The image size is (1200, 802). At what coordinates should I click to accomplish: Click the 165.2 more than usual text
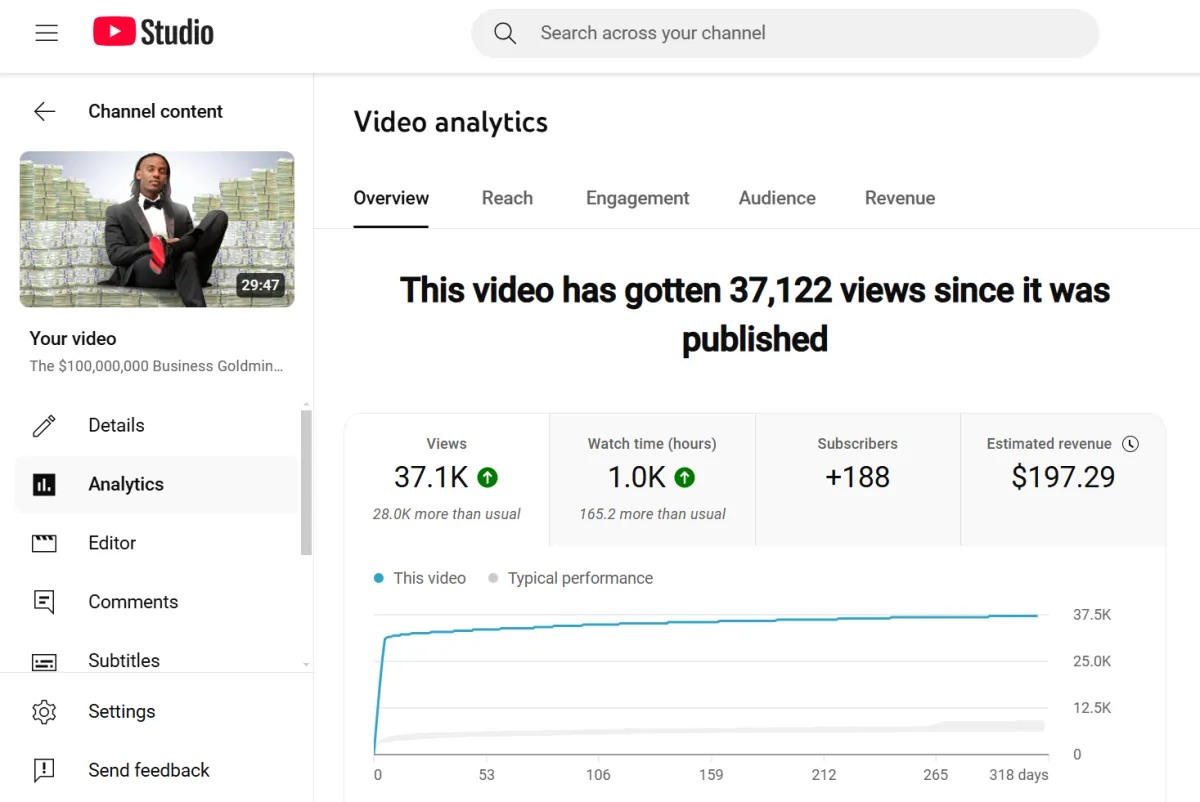[652, 514]
